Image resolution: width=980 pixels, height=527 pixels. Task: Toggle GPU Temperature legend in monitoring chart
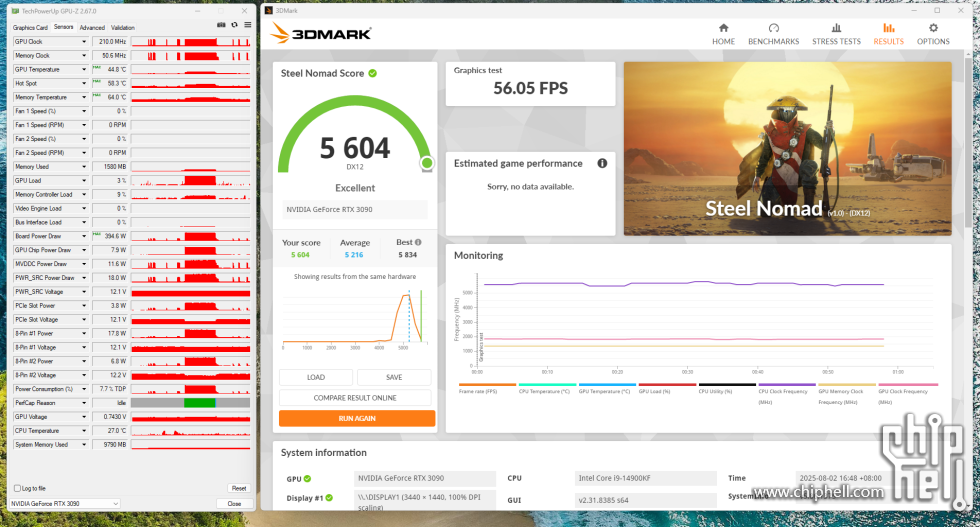coord(607,388)
